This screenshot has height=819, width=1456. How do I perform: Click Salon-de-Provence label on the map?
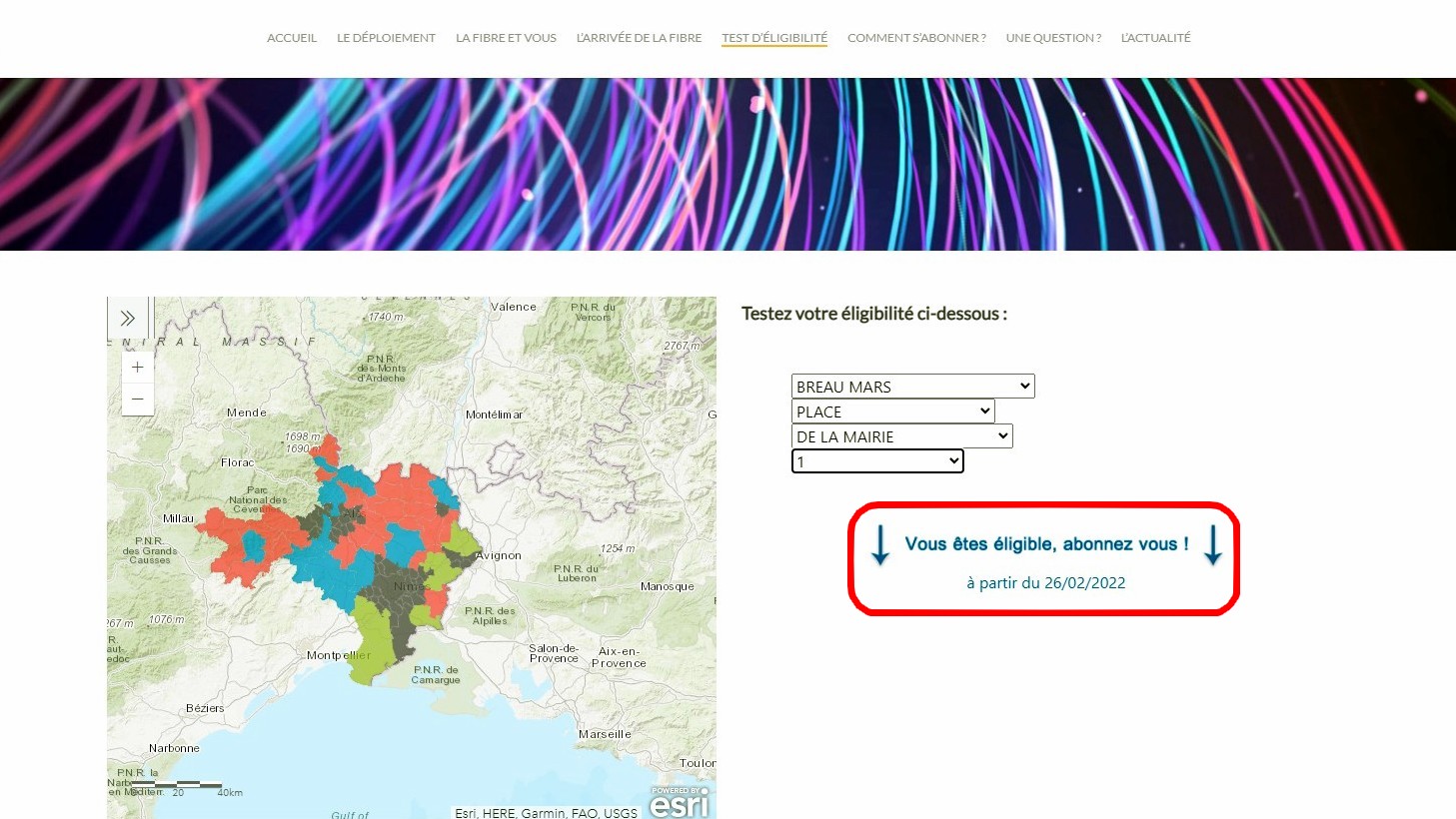(554, 653)
